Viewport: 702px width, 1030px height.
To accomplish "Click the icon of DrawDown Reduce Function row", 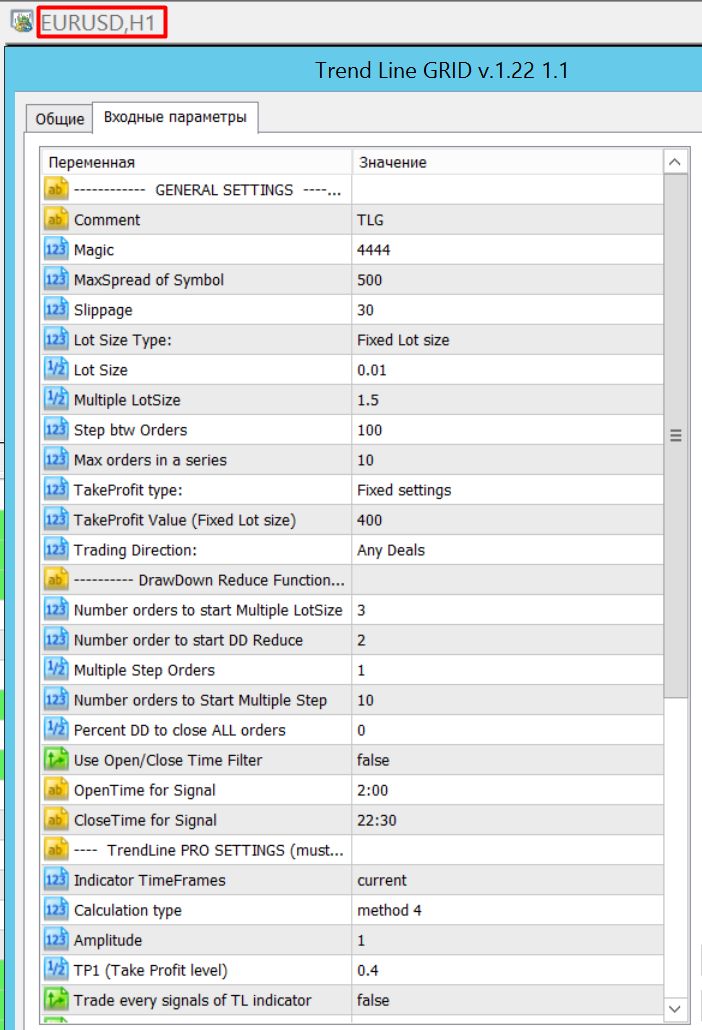I will pos(56,580).
